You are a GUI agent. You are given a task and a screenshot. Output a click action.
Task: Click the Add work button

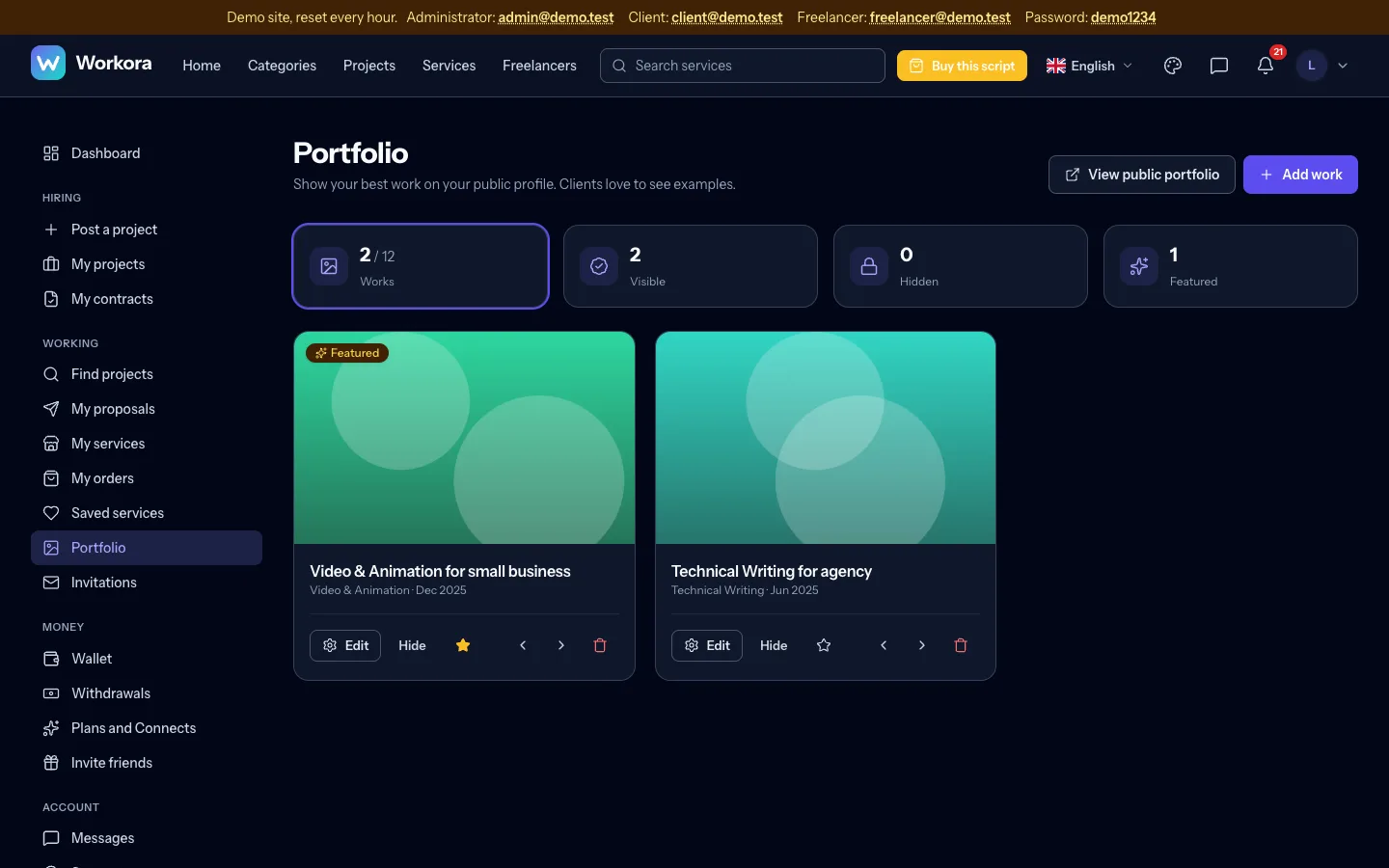1300,175
